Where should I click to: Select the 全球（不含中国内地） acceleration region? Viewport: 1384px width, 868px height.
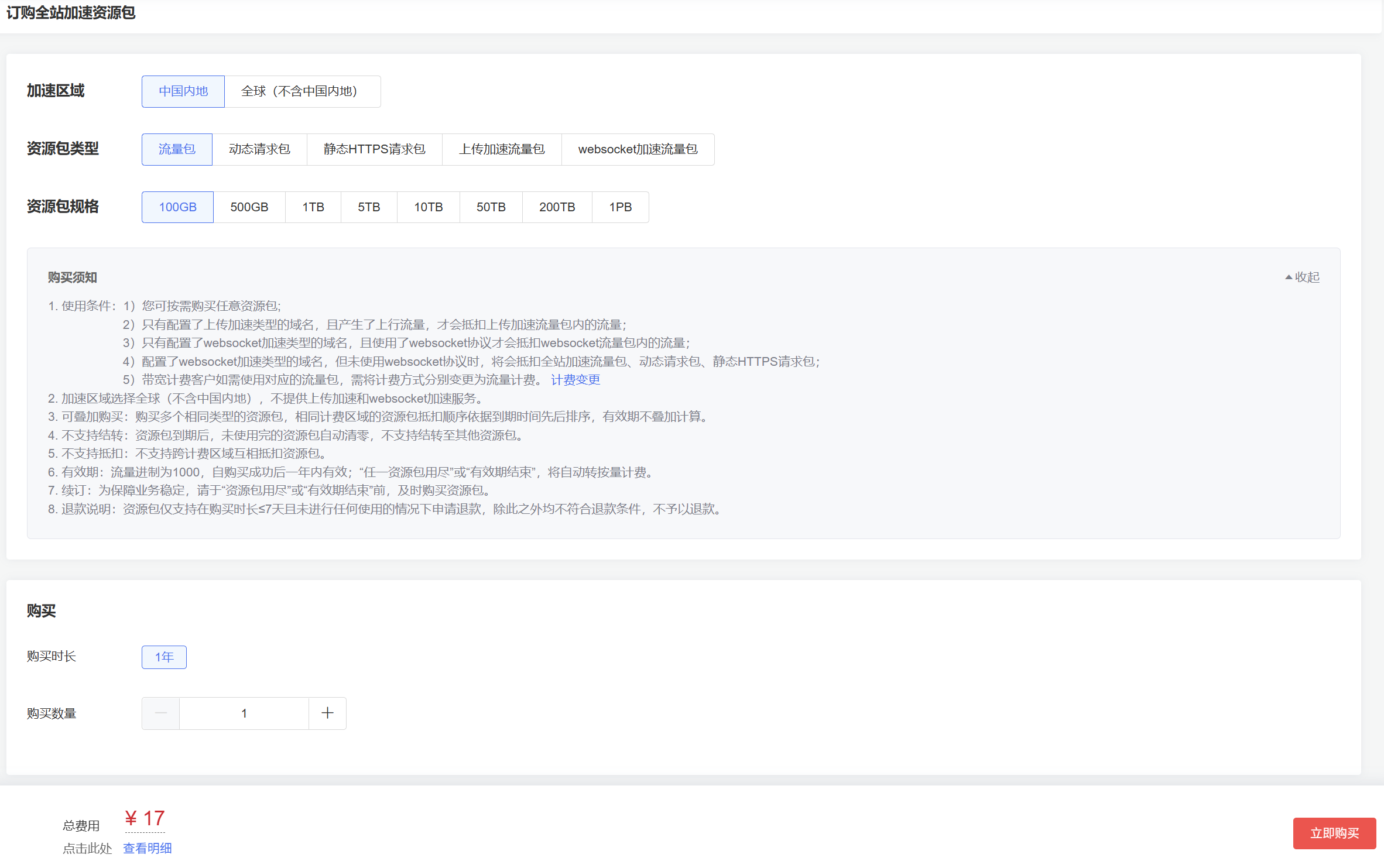[x=302, y=91]
